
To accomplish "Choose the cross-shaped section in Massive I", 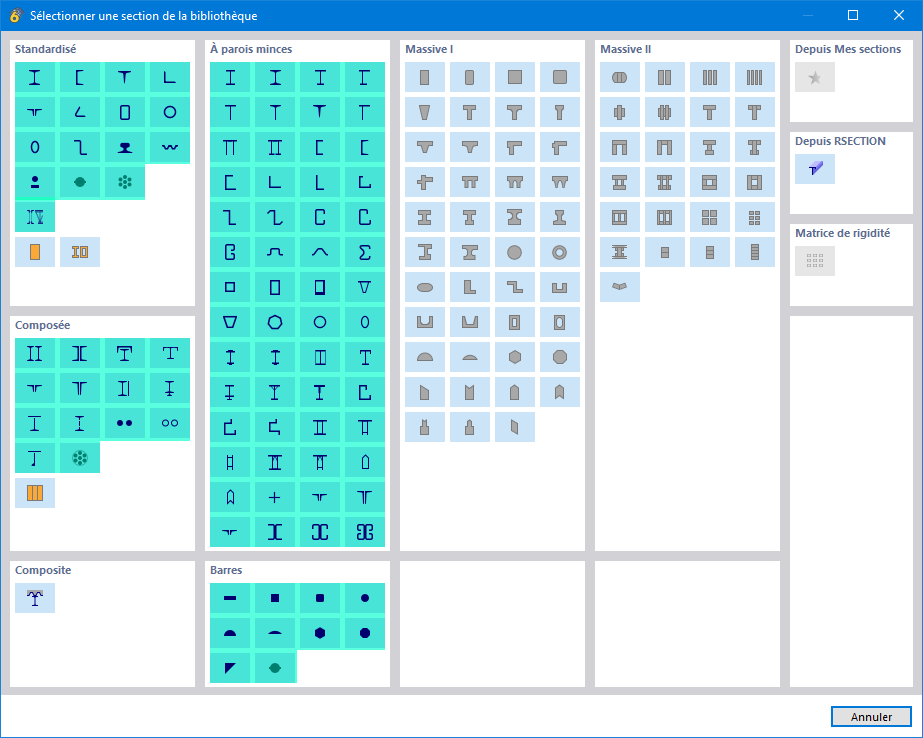I will click(425, 182).
